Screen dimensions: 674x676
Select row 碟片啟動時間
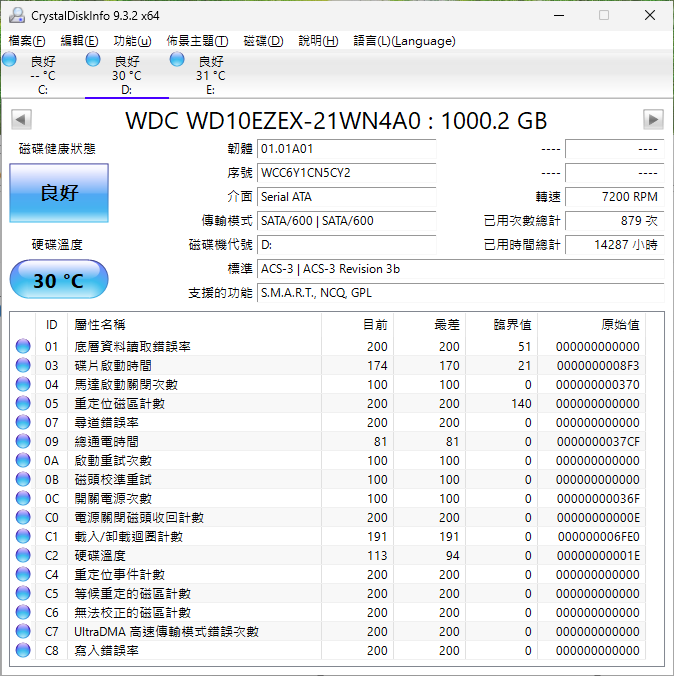[x=328, y=365]
